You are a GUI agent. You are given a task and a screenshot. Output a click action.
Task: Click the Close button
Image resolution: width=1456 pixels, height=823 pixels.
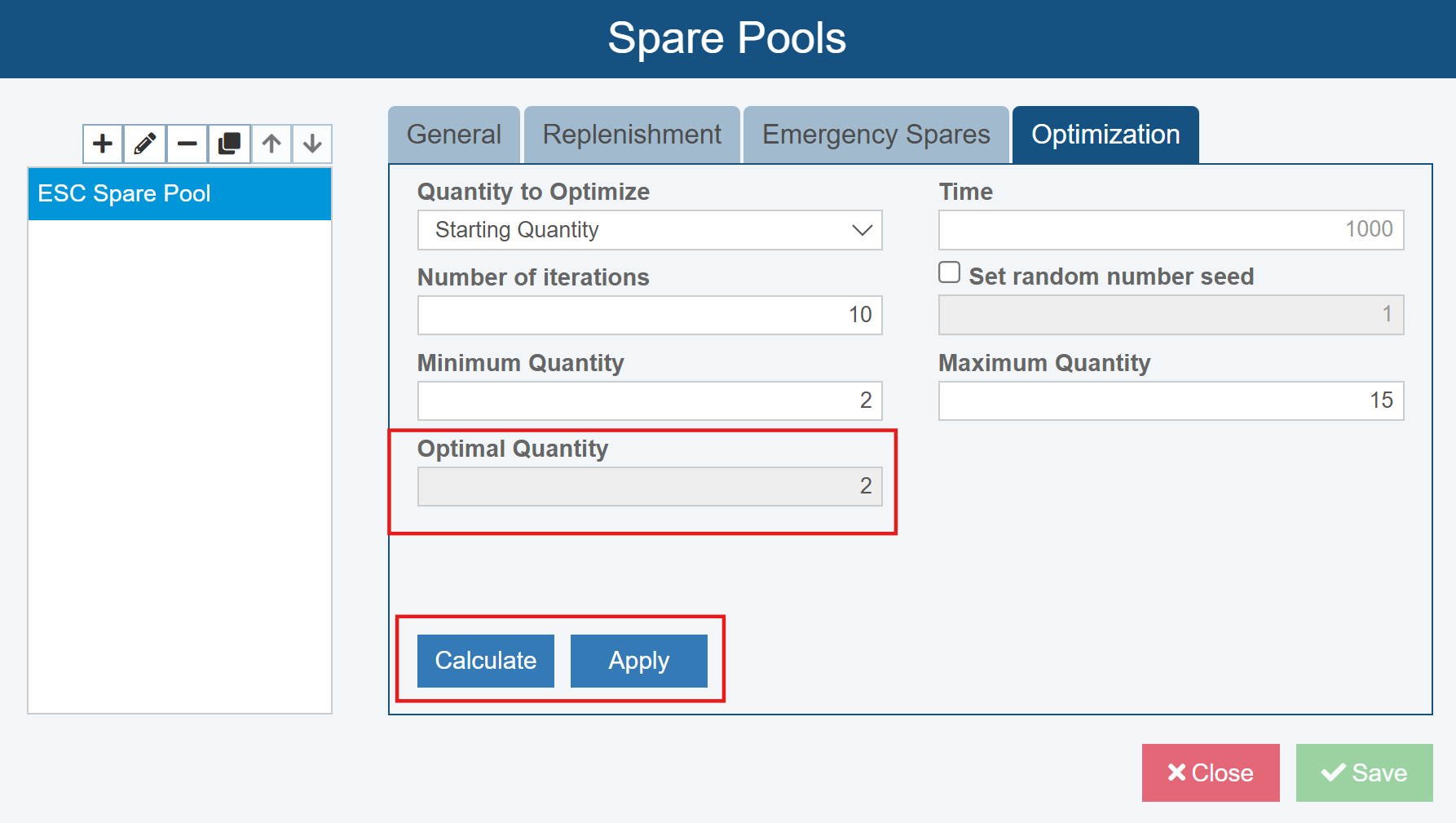click(x=1210, y=772)
